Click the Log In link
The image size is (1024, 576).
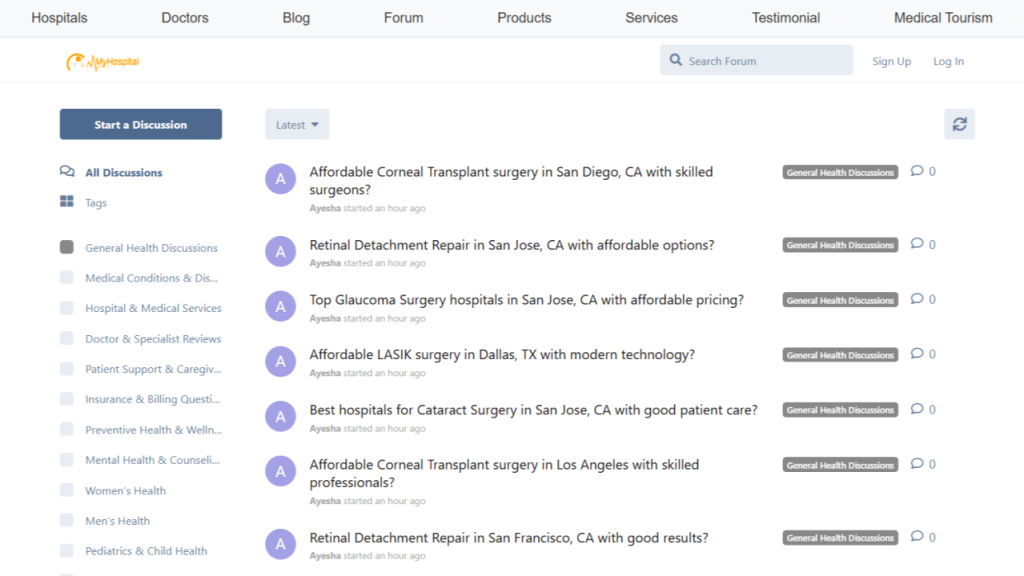[x=948, y=61]
